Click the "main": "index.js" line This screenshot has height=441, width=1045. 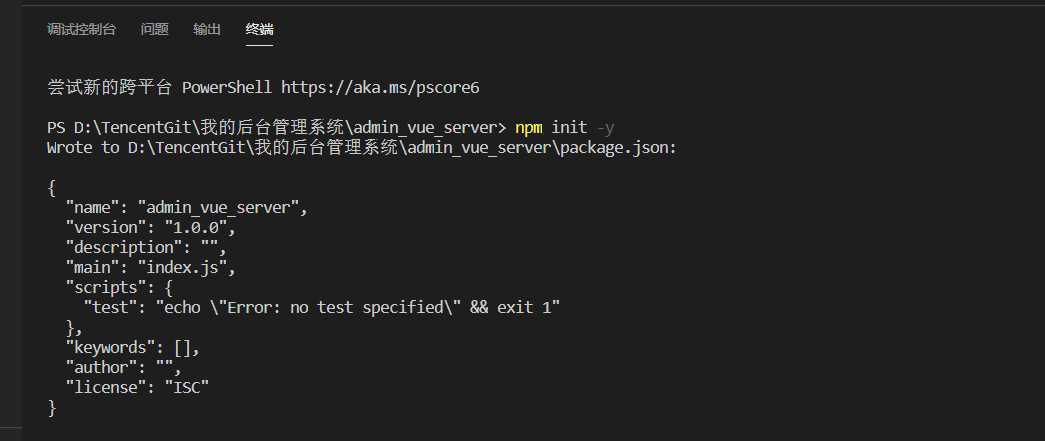tap(151, 267)
